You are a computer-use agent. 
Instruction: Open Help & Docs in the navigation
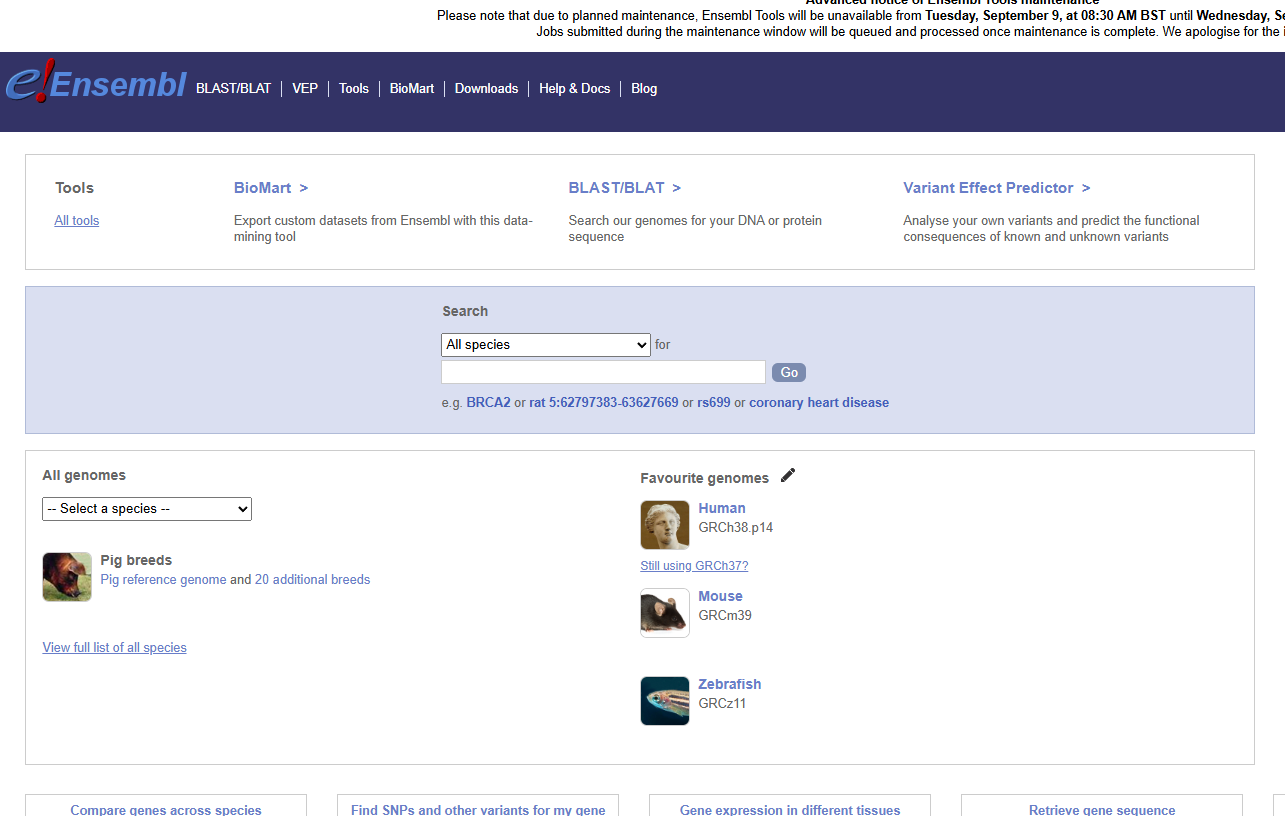574,88
